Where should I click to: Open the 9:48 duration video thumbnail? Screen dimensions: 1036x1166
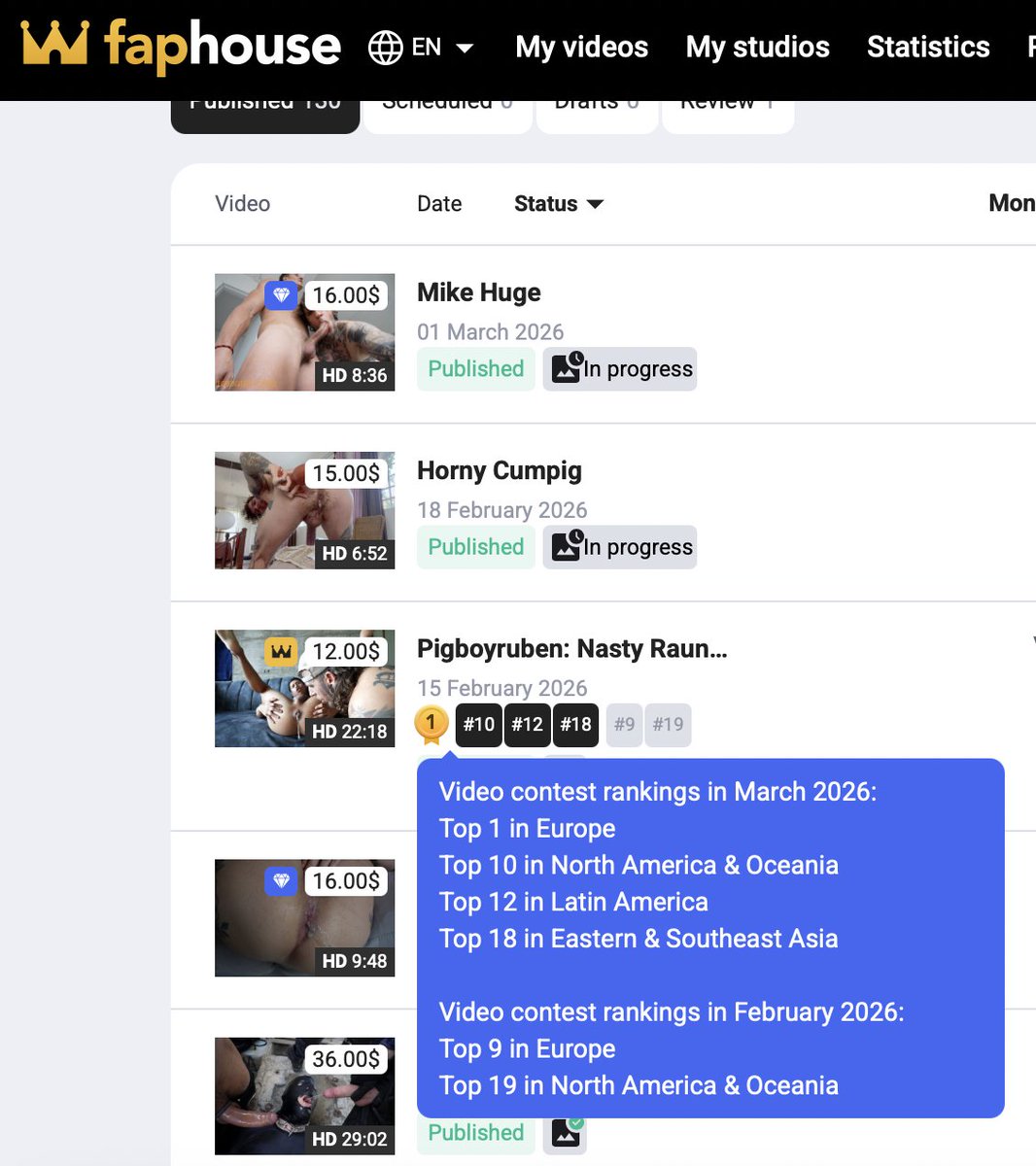pyautogui.click(x=304, y=917)
